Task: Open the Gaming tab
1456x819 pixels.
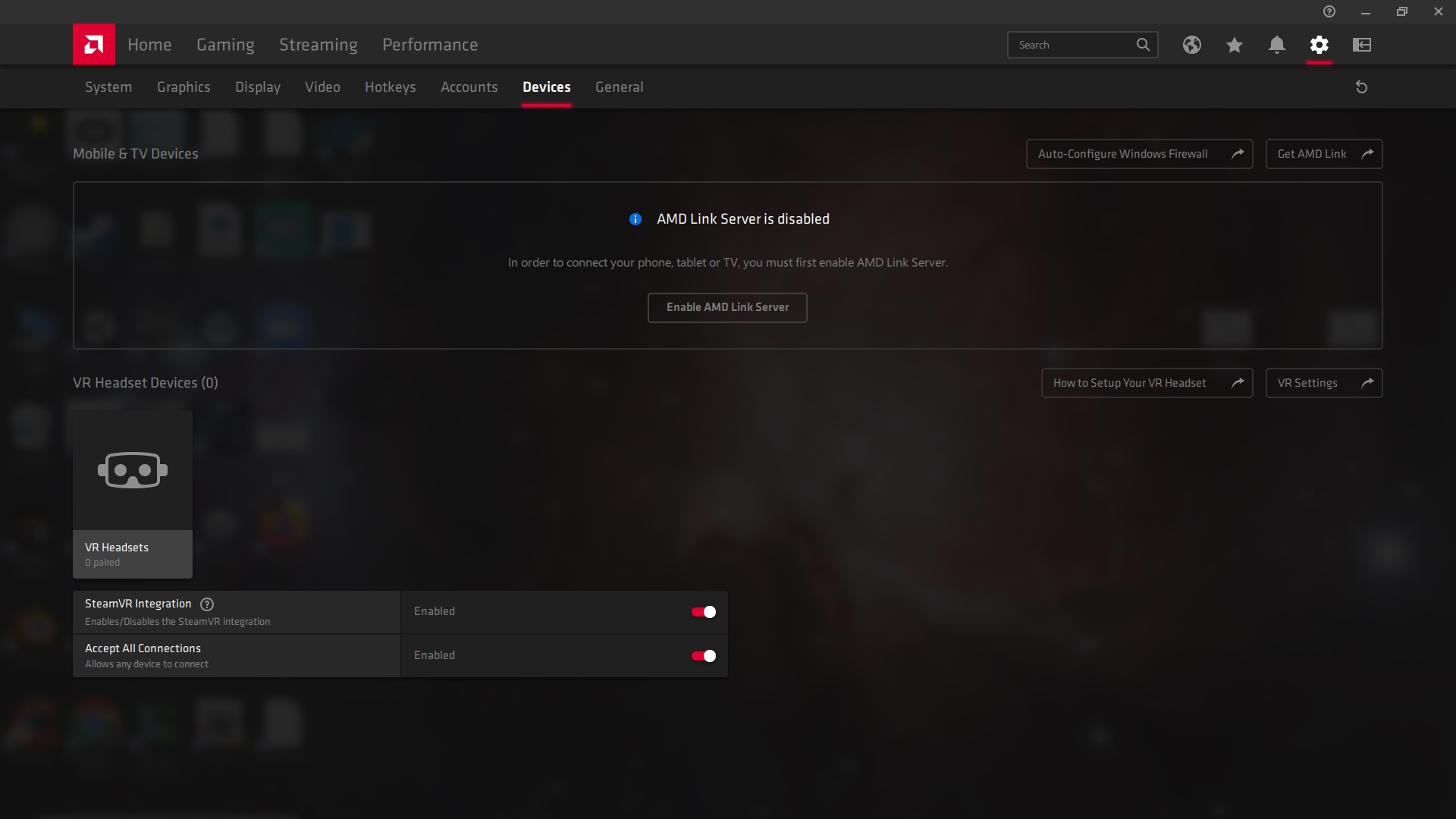Action: click(225, 45)
